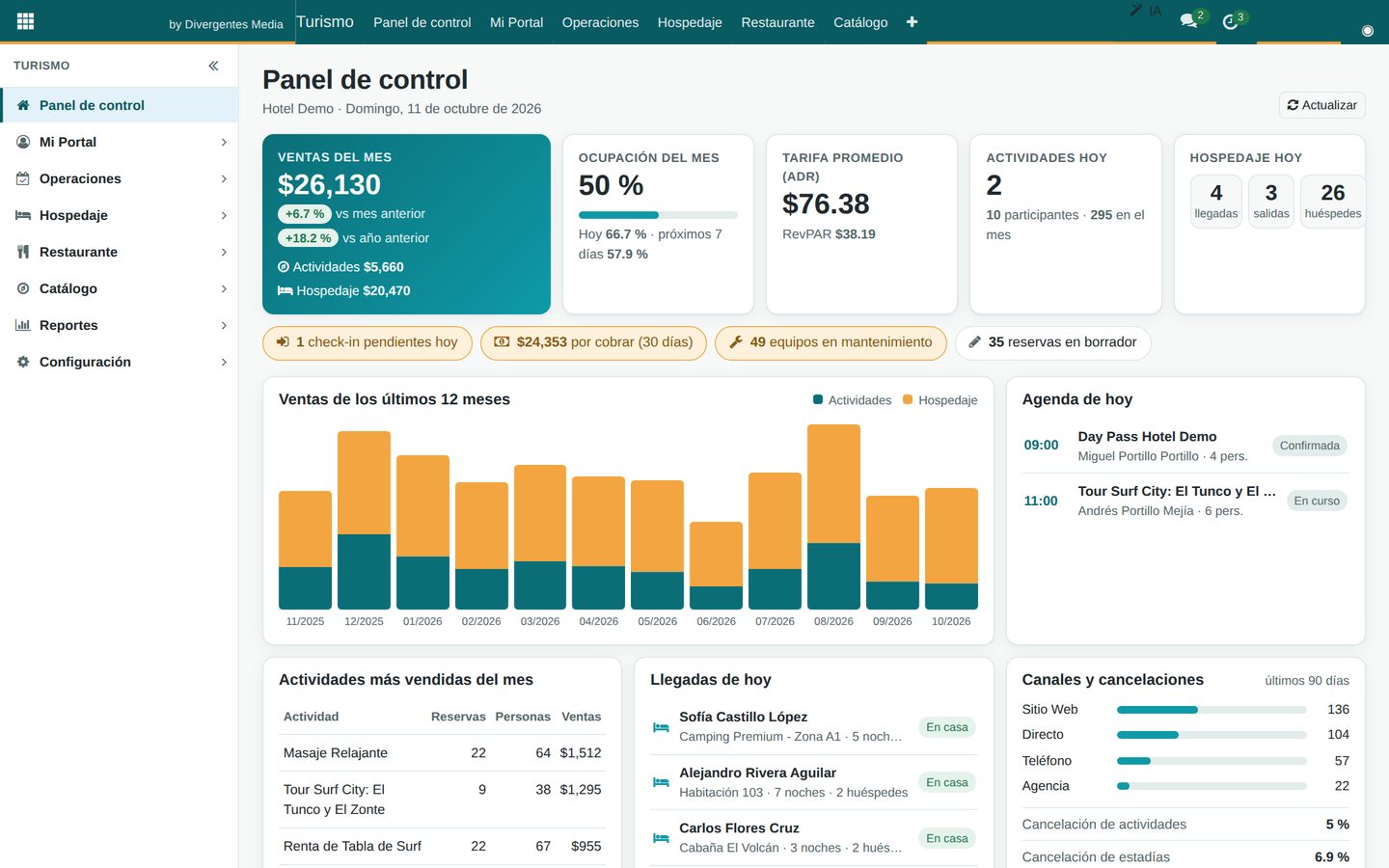This screenshot has height=868, width=1389.
Task: Click the bed icon next to Sofía Castillo López
Action: coord(661,727)
